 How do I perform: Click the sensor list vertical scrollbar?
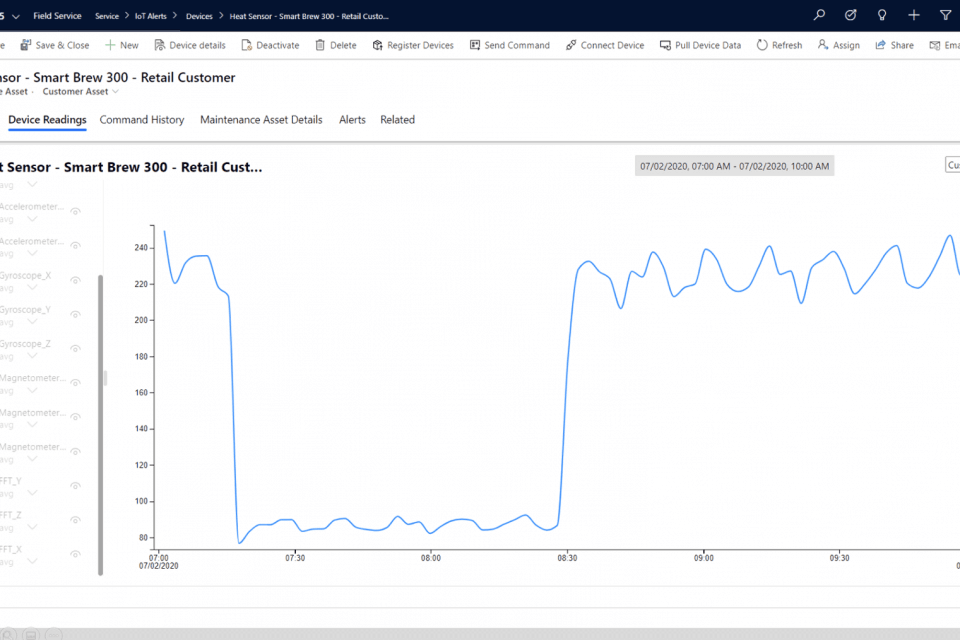(x=100, y=425)
